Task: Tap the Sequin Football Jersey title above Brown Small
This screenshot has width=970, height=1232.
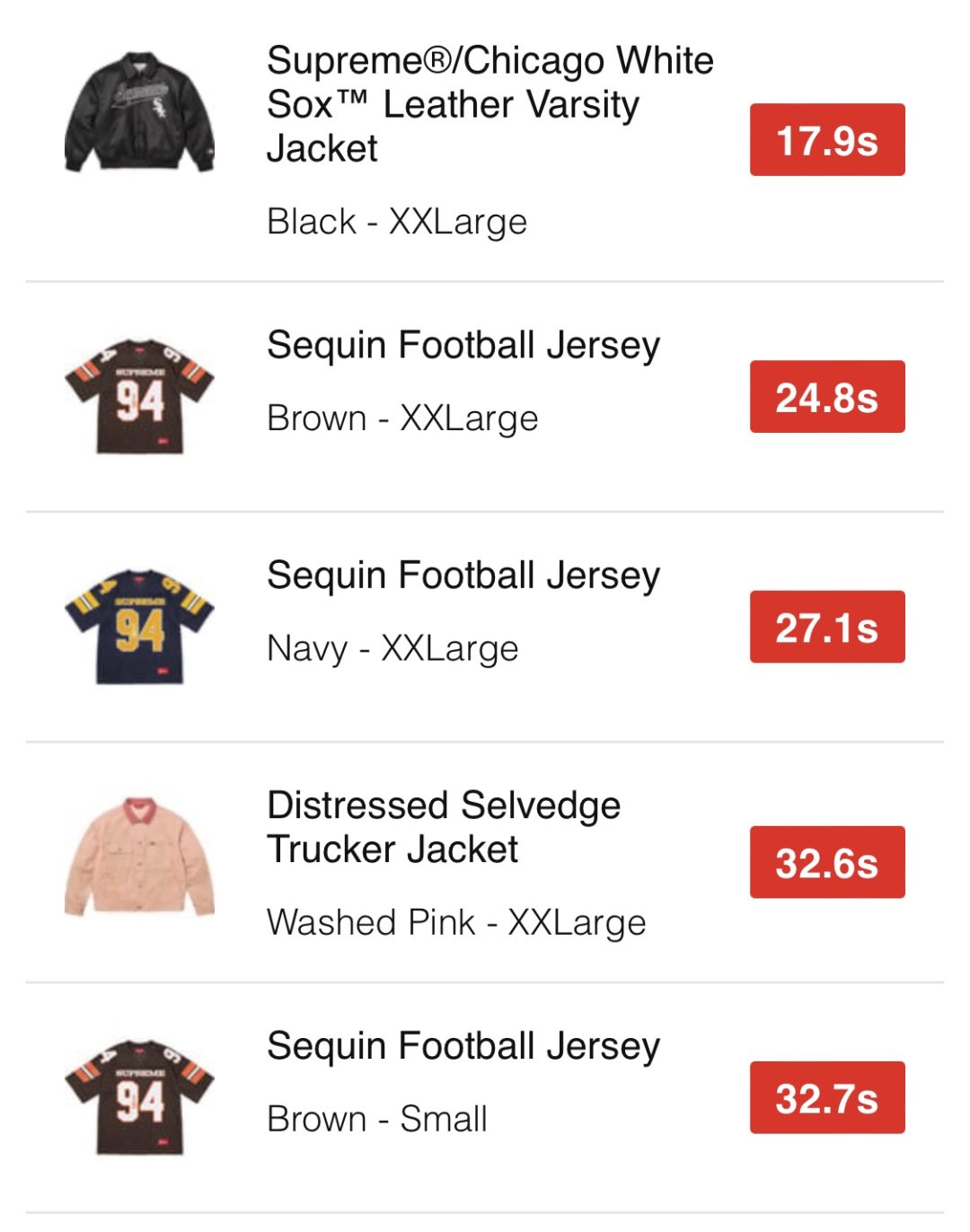Action: tap(463, 1046)
